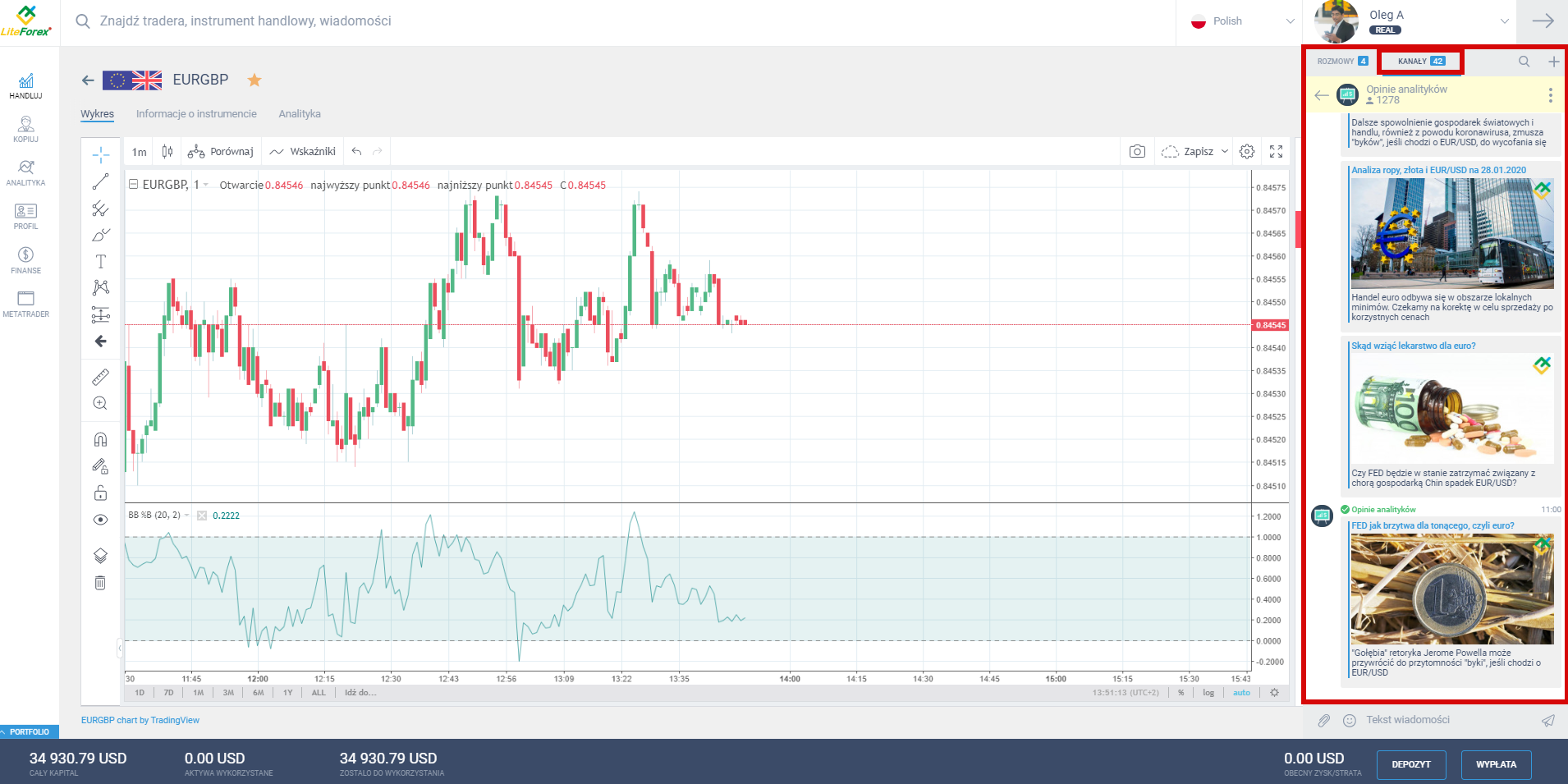Toggle visibility of chart drawings with eye icon
Image resolution: width=1568 pixels, height=784 pixels.
click(x=100, y=519)
